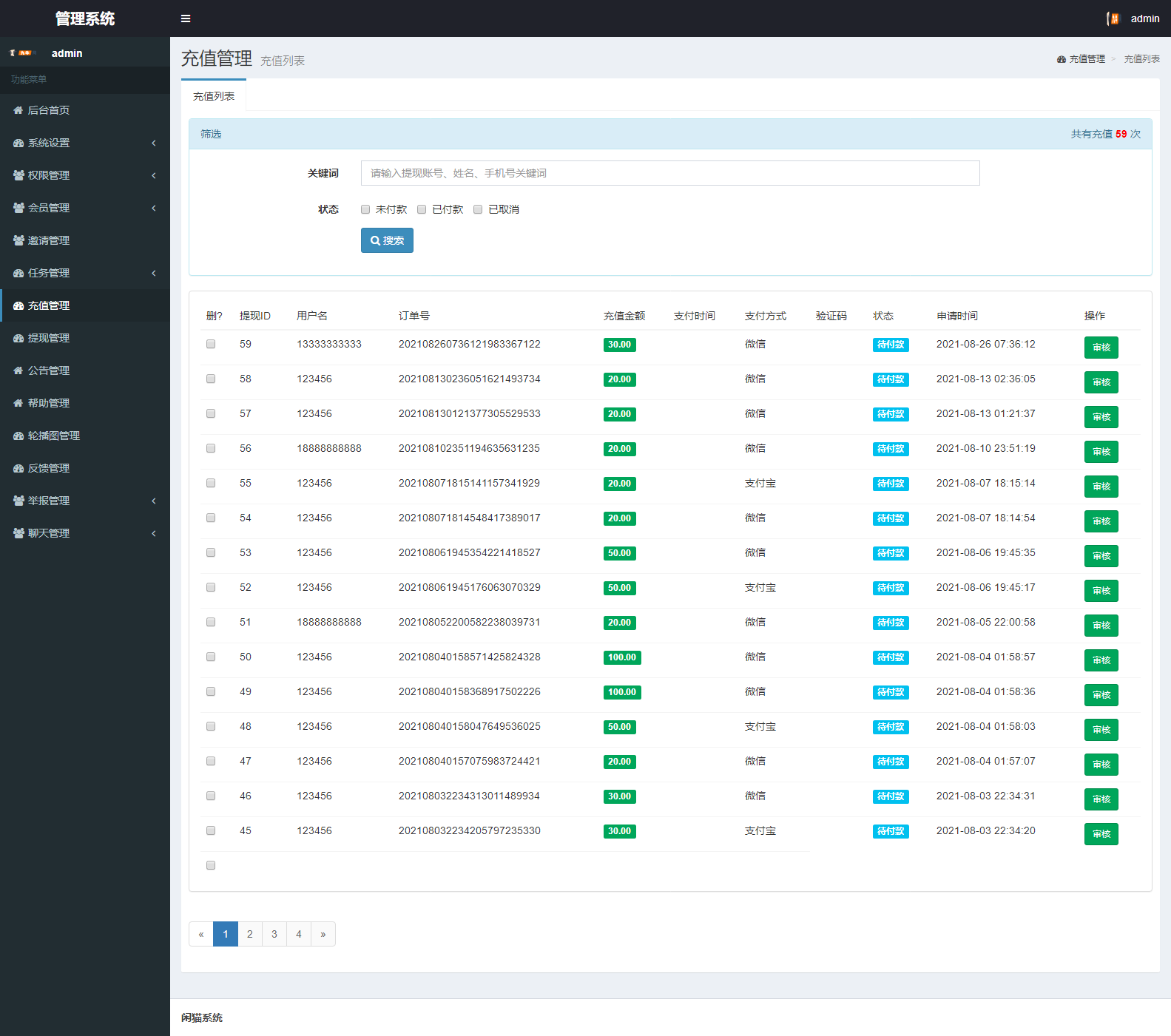This screenshot has height=1036, width=1171.
Task: Open 帮助管理 in the sidebar
Action: 49,403
